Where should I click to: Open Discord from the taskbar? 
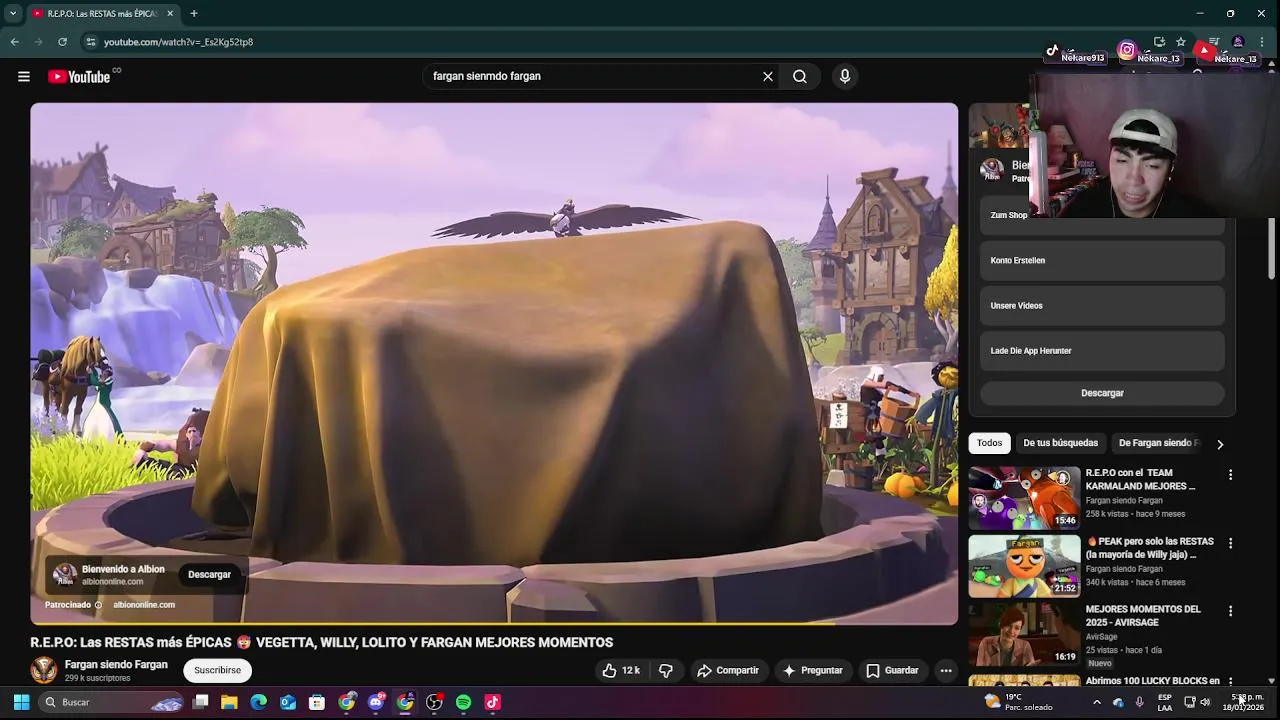[x=376, y=702]
